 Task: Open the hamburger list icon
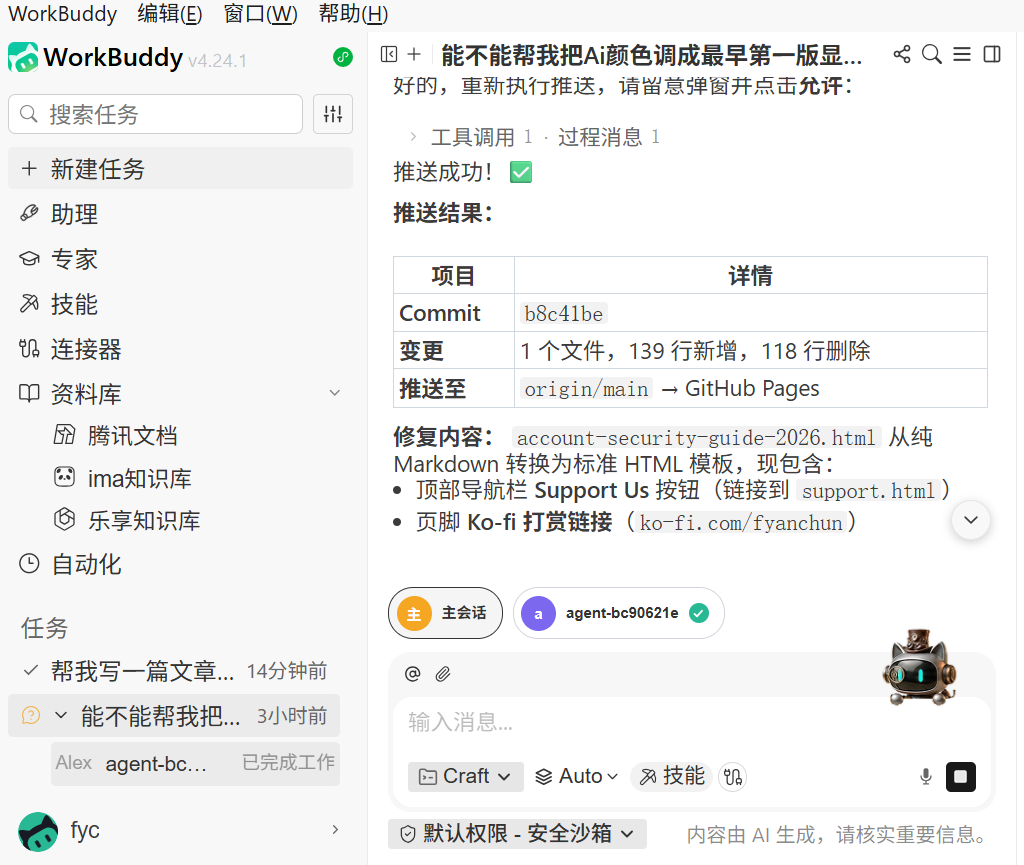[962, 54]
